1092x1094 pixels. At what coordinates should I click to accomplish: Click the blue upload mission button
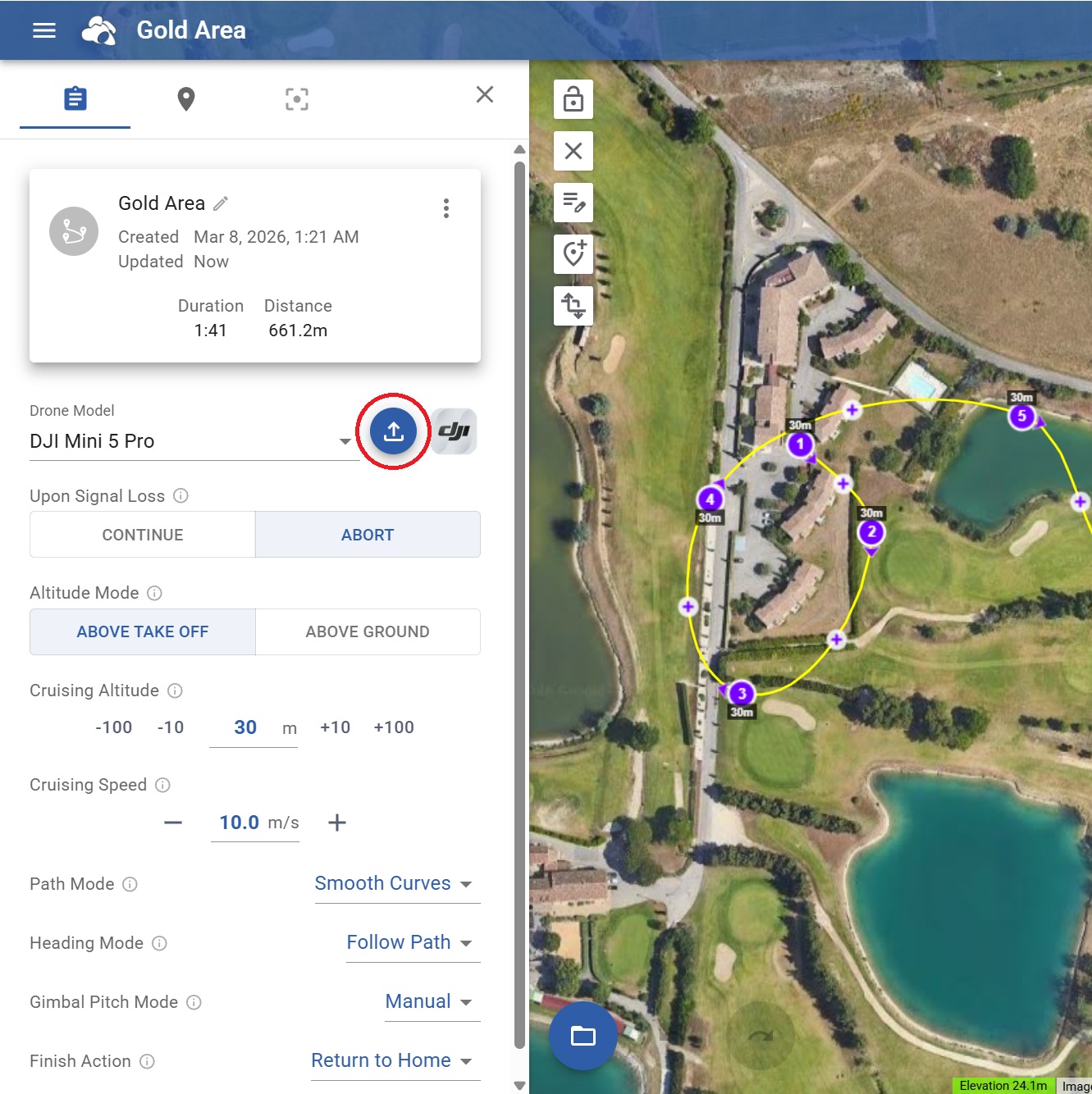coord(393,431)
